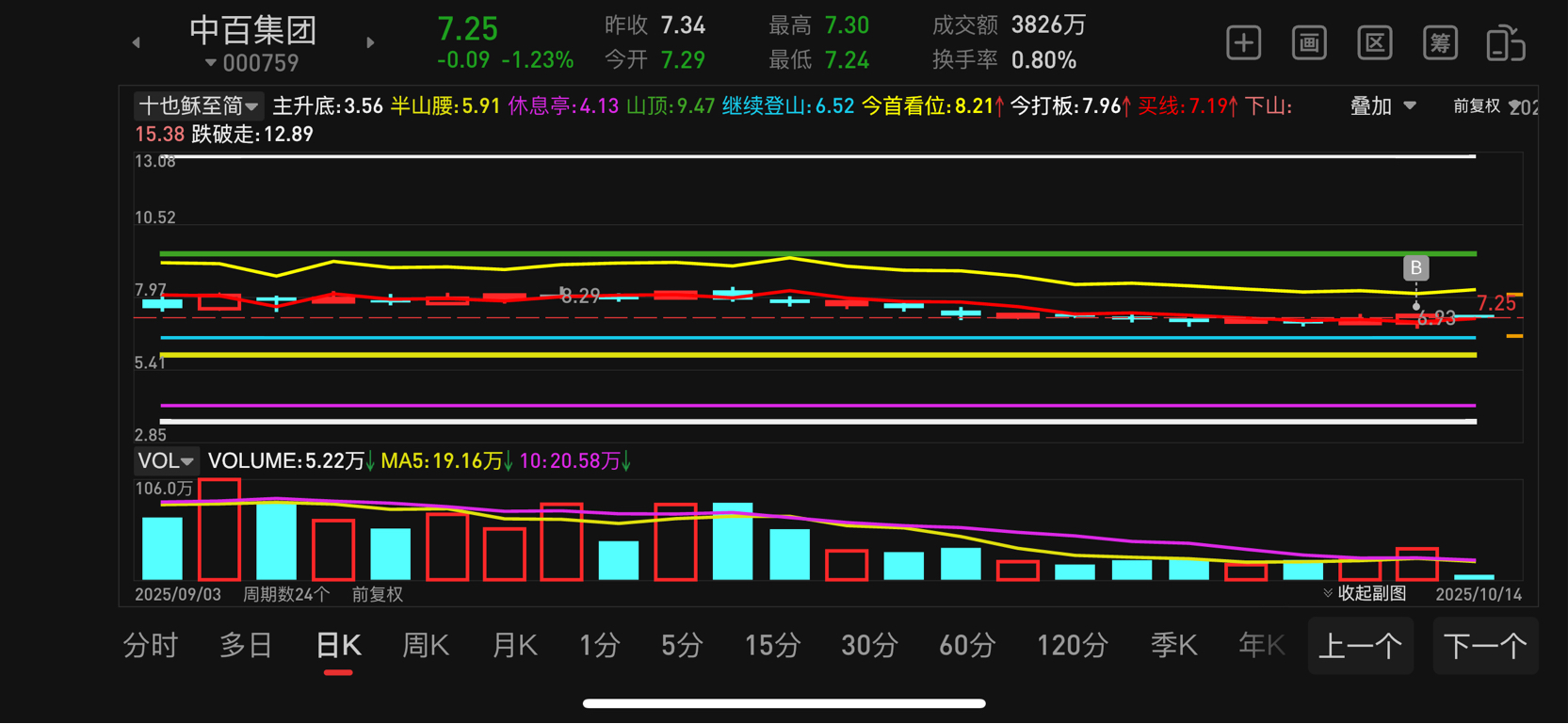Tap the rotate screen icon
This screenshot has width=1568, height=724.
pyautogui.click(x=1506, y=43)
